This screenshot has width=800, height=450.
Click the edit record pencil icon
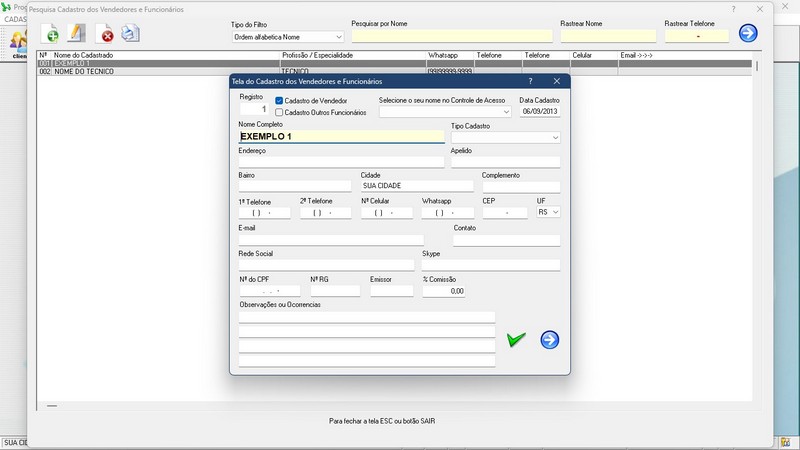76,33
